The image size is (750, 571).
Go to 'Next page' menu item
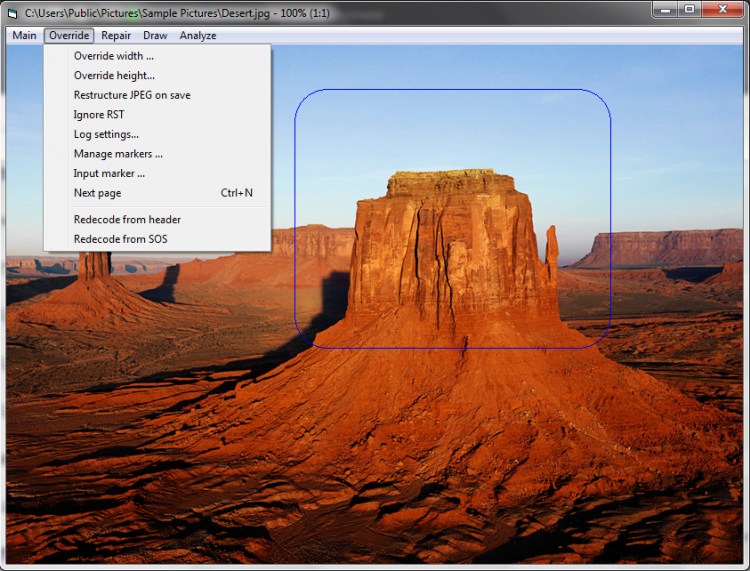click(x=97, y=193)
